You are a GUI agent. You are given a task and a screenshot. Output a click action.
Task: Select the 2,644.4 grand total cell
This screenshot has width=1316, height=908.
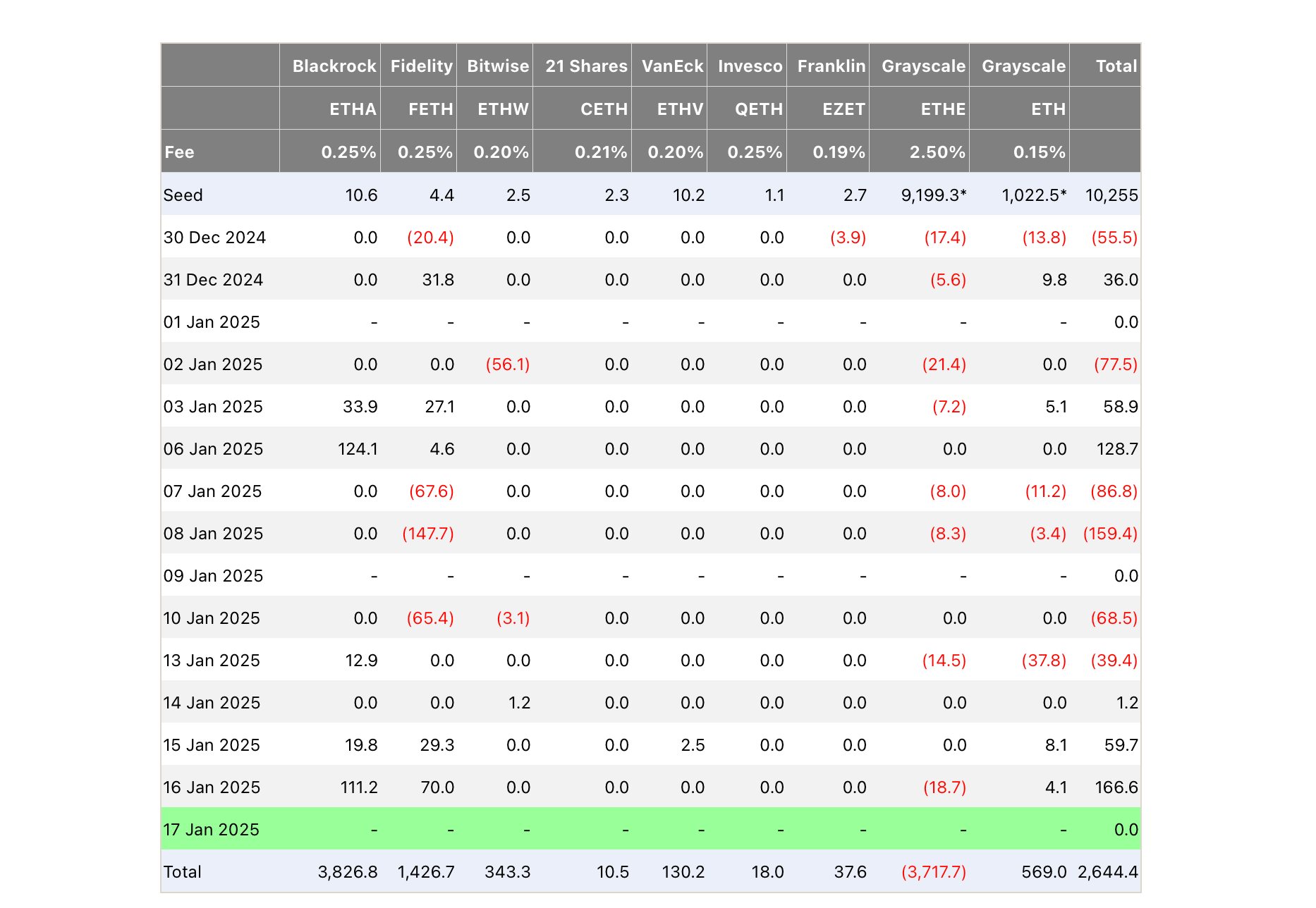[x=1108, y=872]
